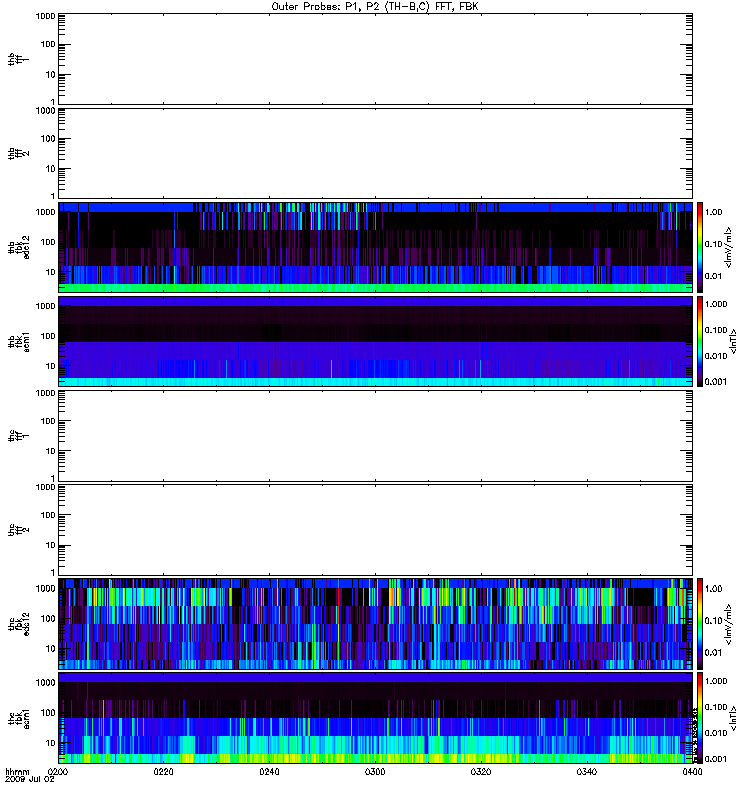The image size is (750, 800).
Task: Click the "100" y-tick of the thc fbk edc12 panel
Action: point(48,618)
